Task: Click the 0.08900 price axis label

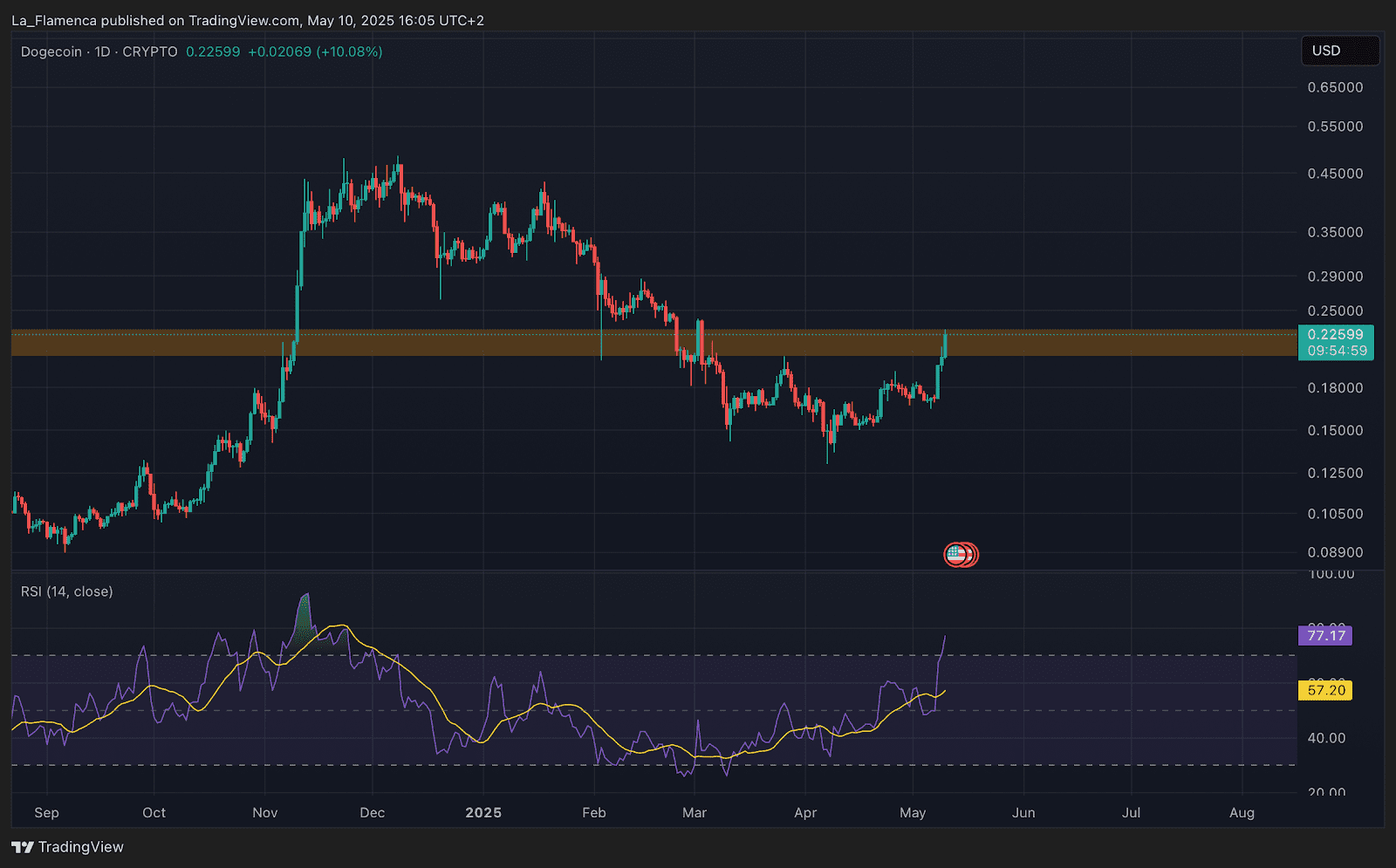Action: click(1335, 552)
